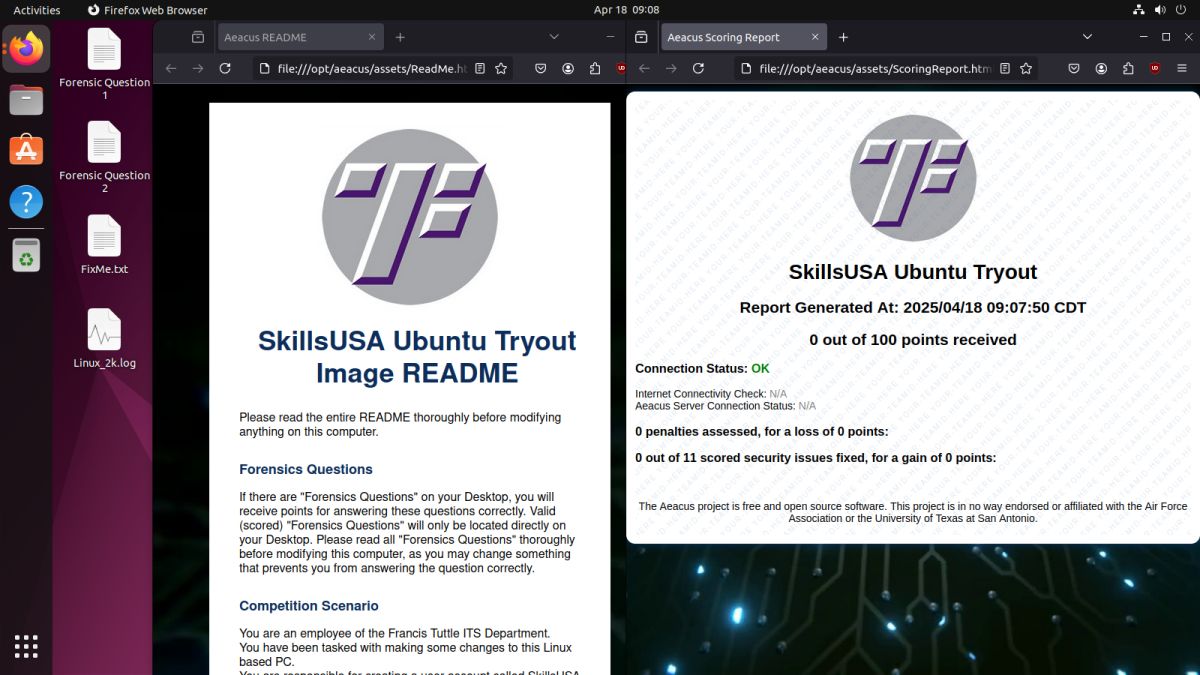Bookmark the ScoringReport page with the star
1200x675 pixels.
[x=1026, y=69]
